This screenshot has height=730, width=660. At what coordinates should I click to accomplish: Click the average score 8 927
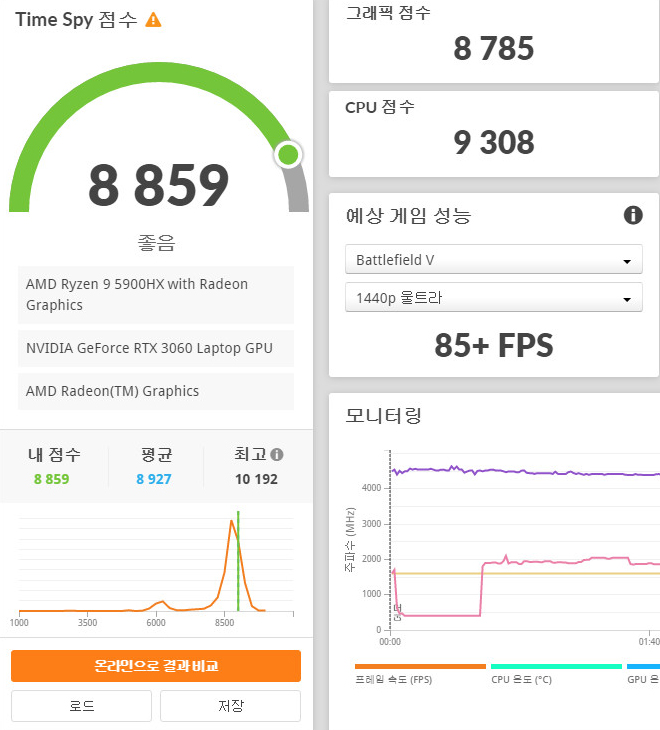154,479
